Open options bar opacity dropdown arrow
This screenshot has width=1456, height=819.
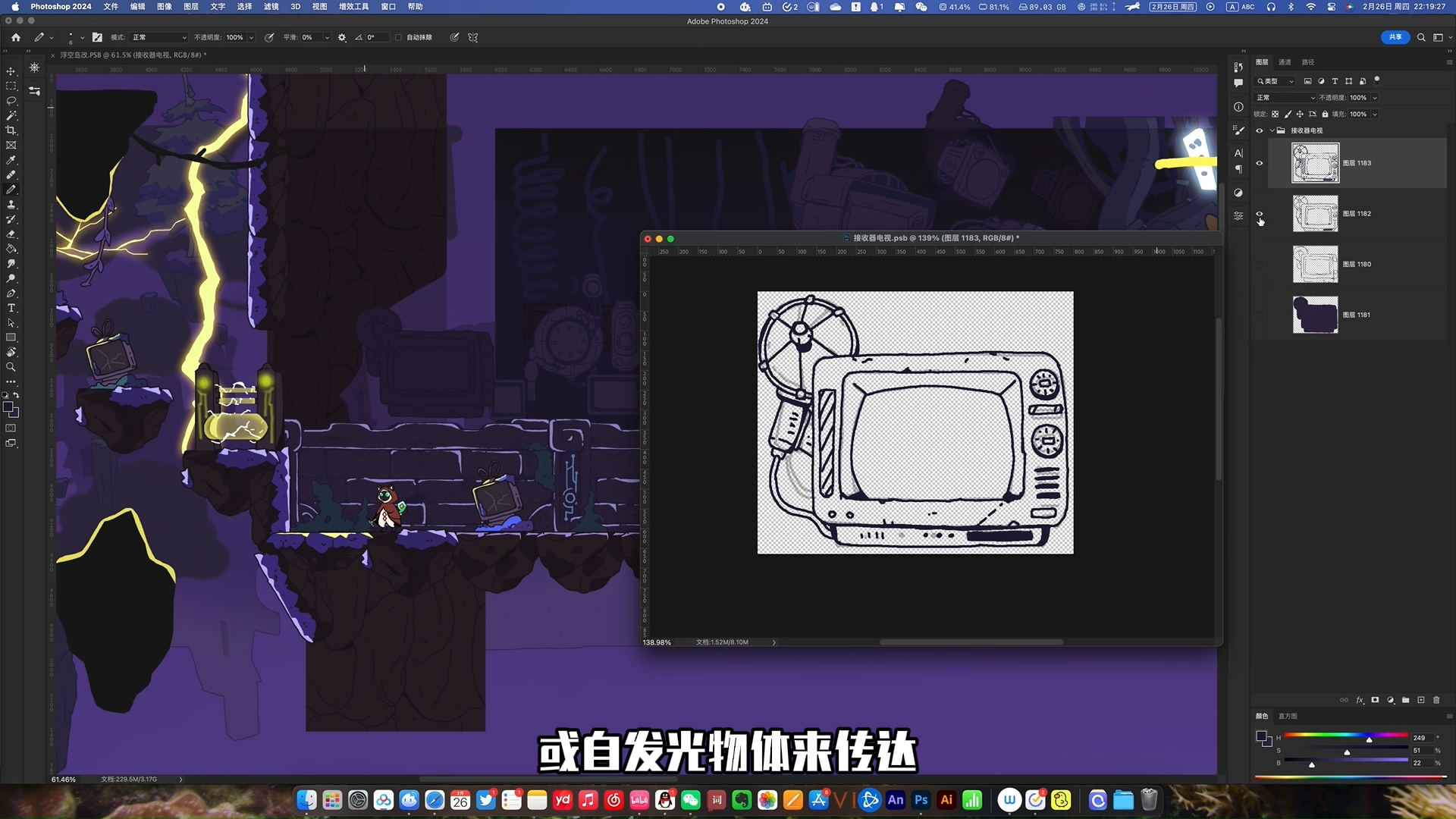tap(252, 37)
